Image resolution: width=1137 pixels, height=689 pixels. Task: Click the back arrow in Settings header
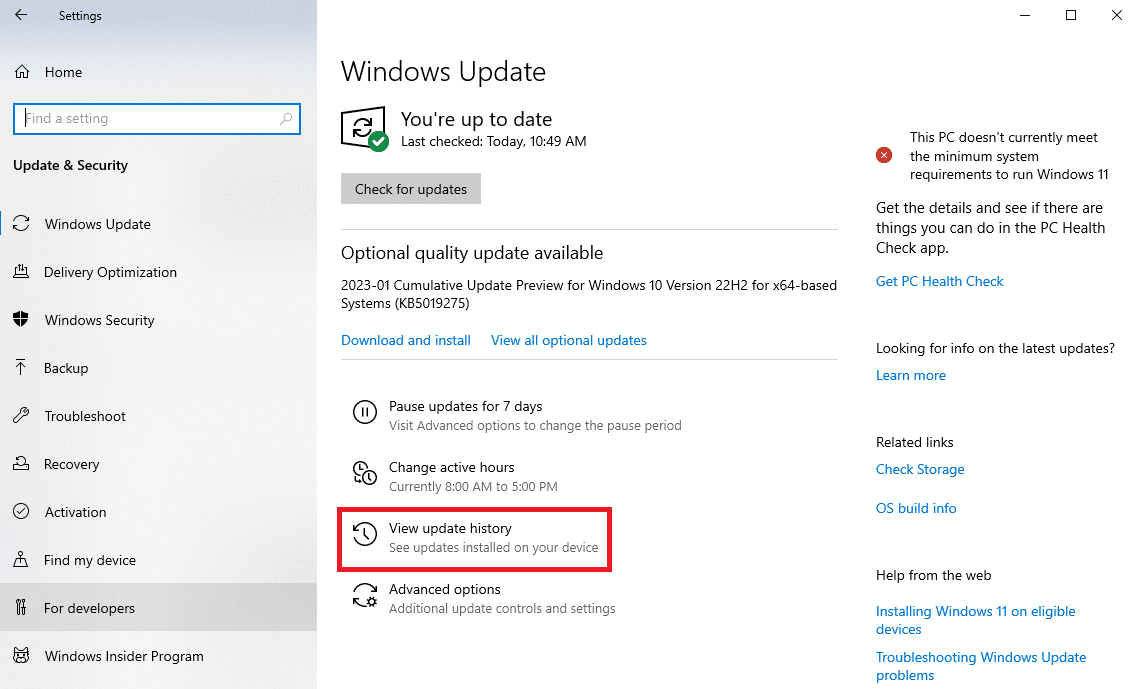[x=20, y=15]
